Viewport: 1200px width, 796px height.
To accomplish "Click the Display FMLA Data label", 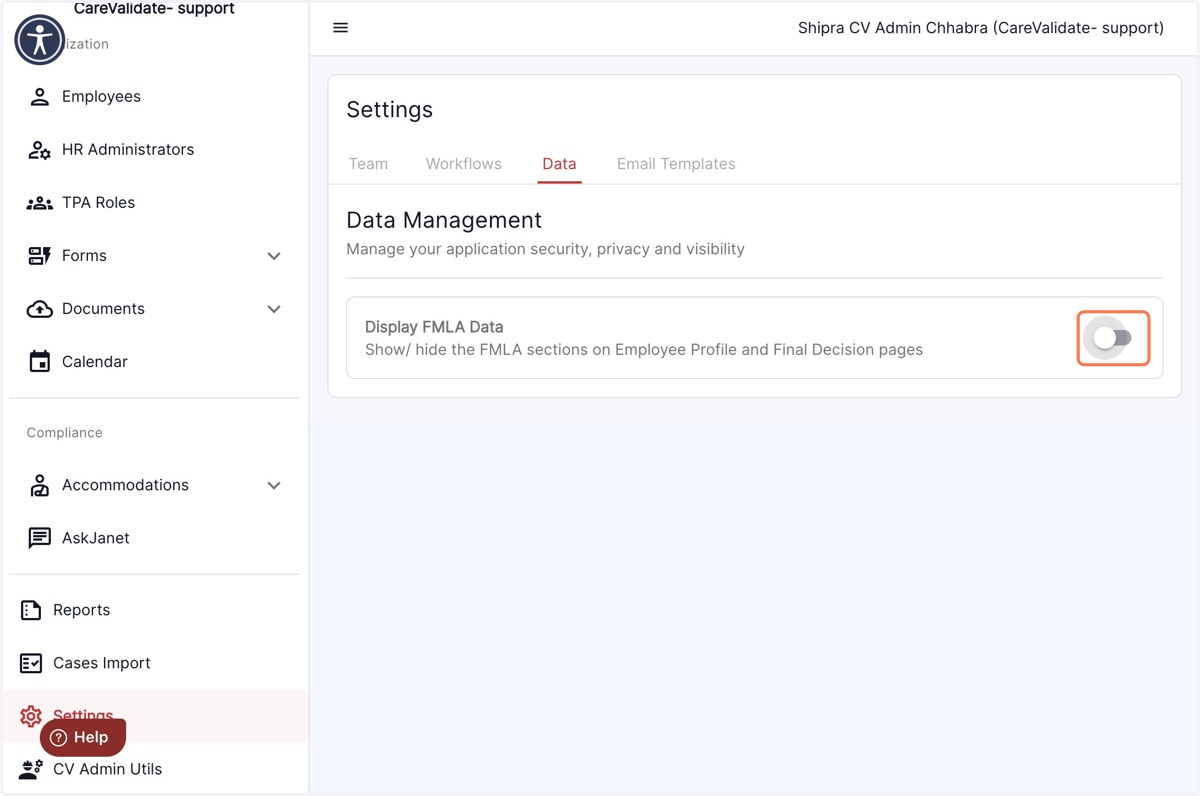I will [434, 327].
